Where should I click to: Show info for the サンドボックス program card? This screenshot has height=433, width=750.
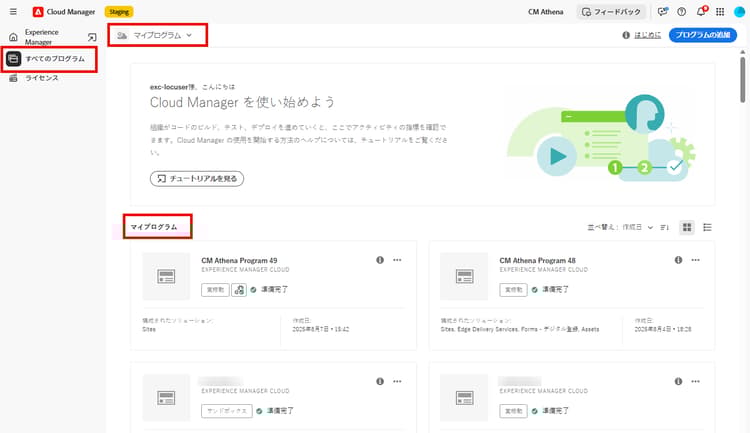click(380, 381)
